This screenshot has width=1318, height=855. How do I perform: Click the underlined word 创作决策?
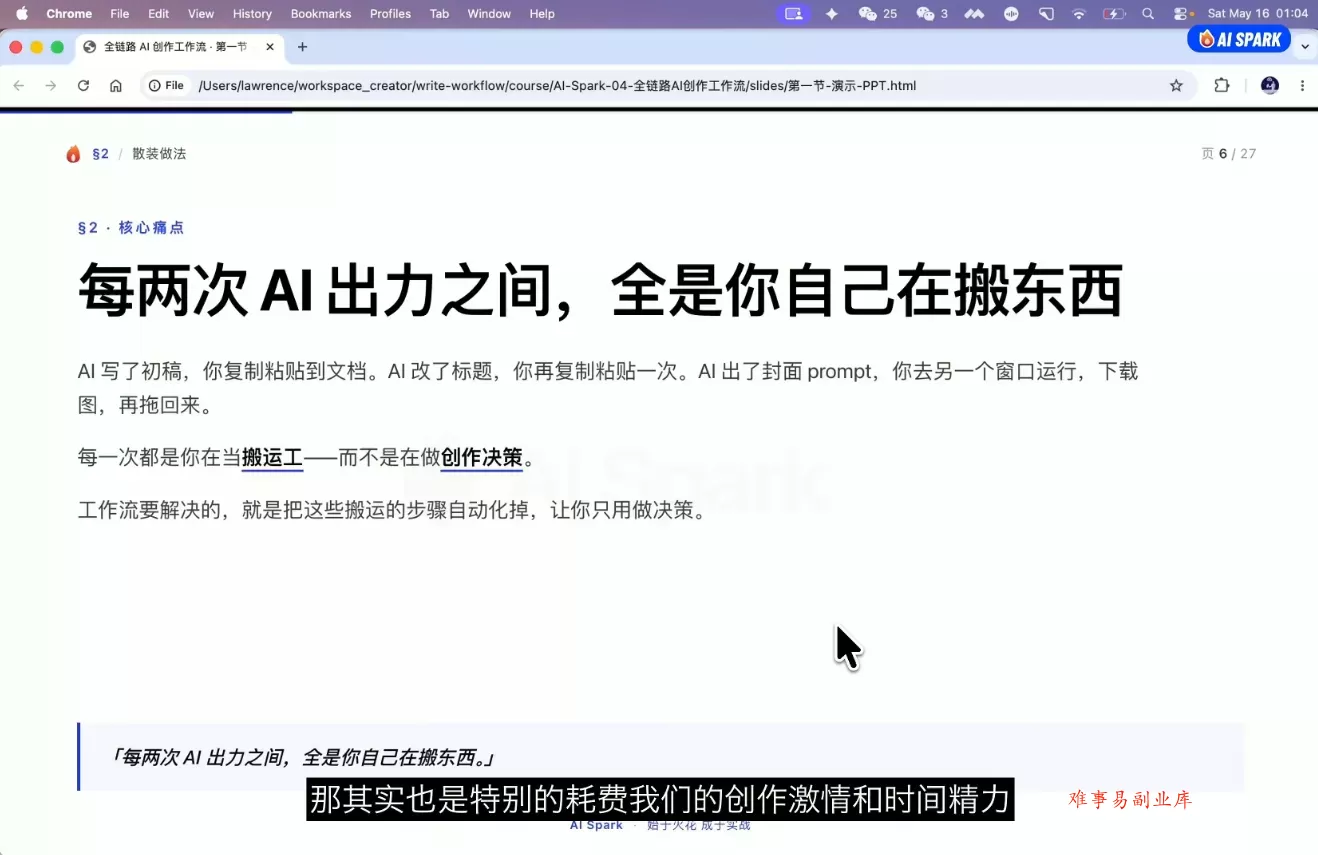[x=482, y=458]
